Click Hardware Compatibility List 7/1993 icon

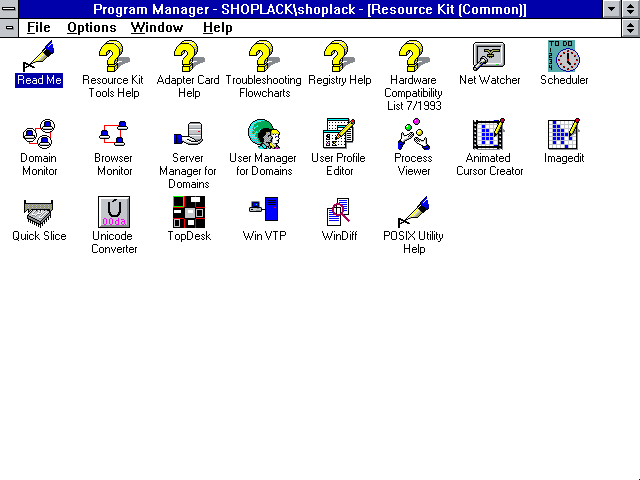pyautogui.click(x=414, y=56)
